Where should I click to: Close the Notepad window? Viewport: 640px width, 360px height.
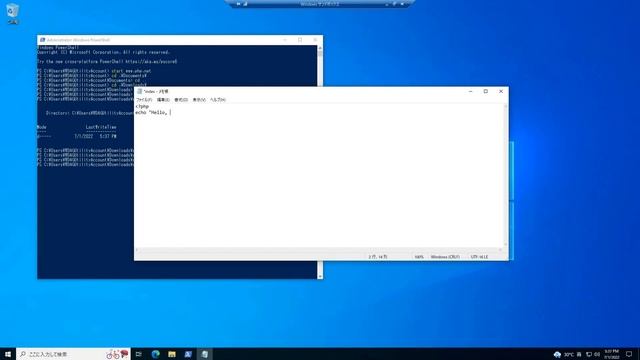tap(501, 91)
